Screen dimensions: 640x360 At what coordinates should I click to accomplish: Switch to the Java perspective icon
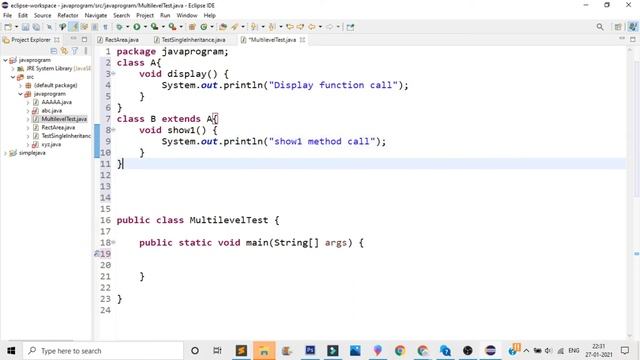632,27
